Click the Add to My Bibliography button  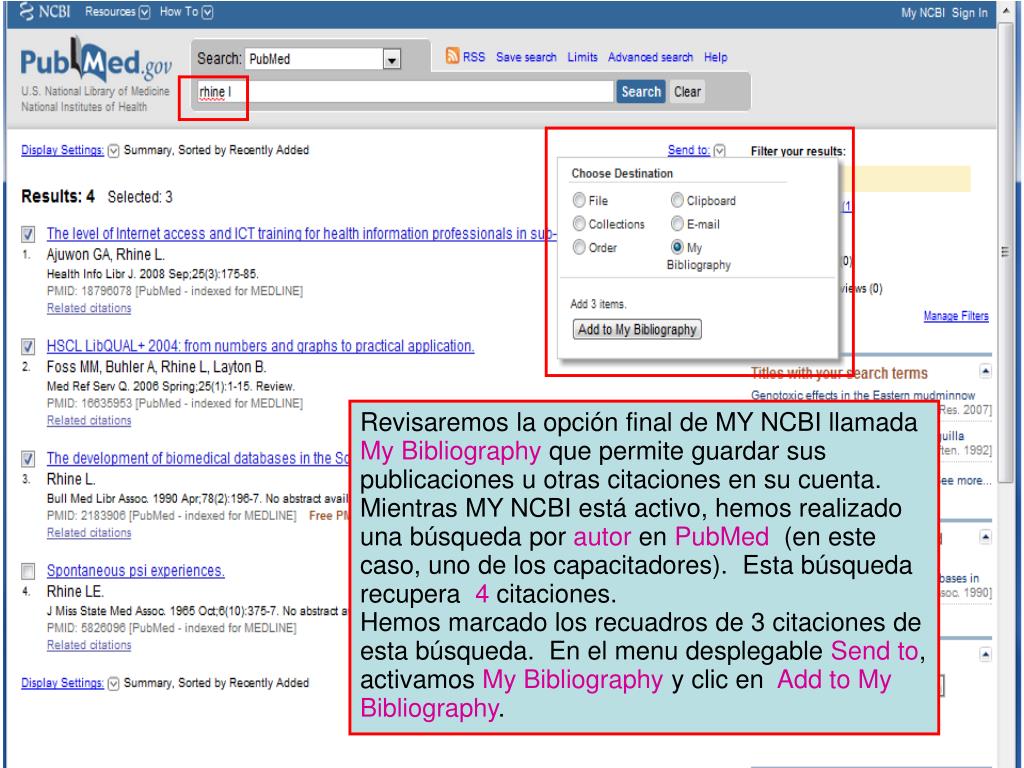tap(637, 329)
